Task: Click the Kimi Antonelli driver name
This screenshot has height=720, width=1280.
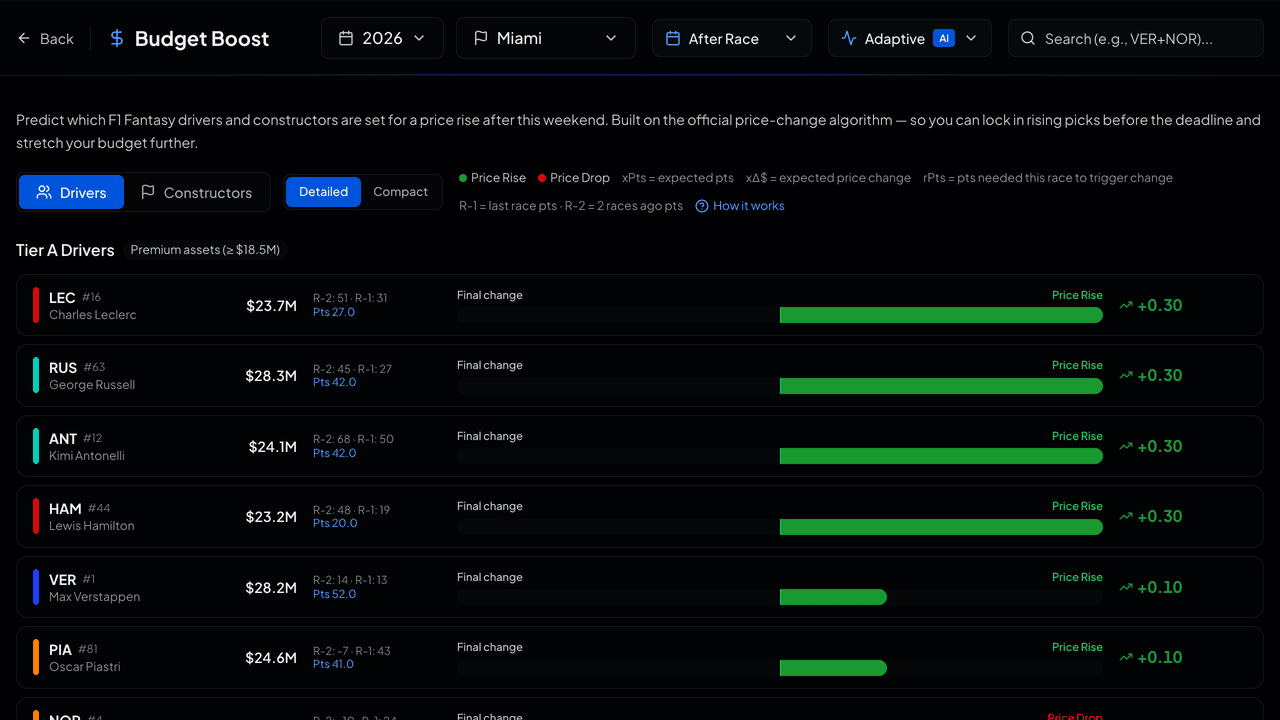Action: 87,456
